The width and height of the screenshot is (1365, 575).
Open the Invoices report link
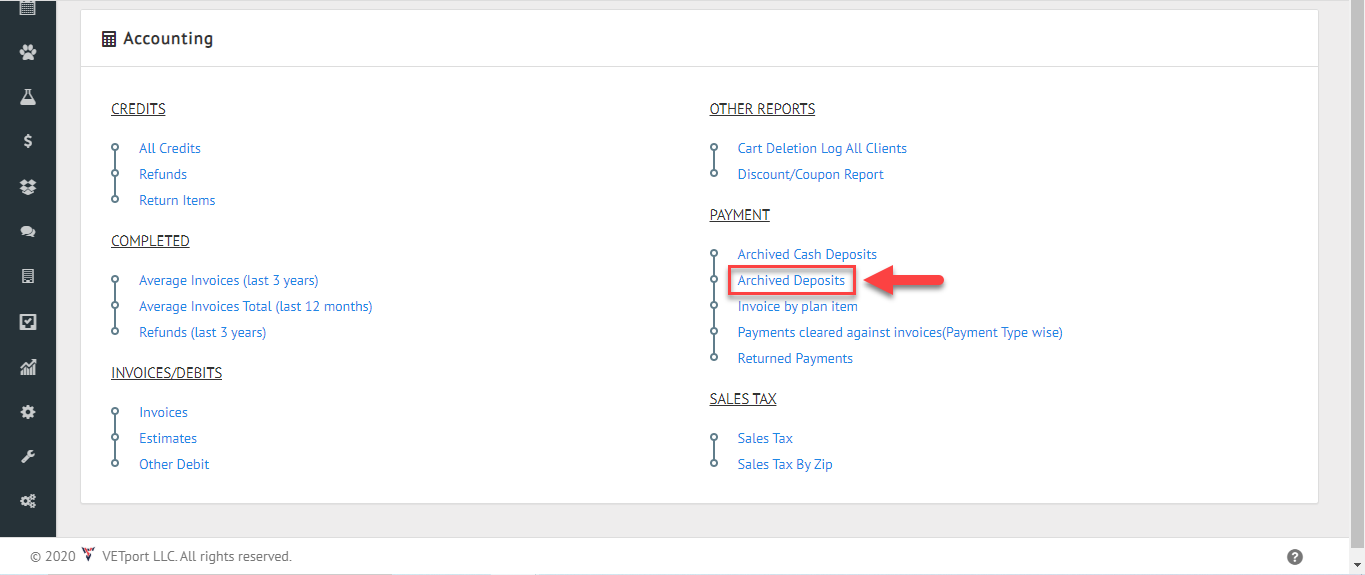click(163, 412)
